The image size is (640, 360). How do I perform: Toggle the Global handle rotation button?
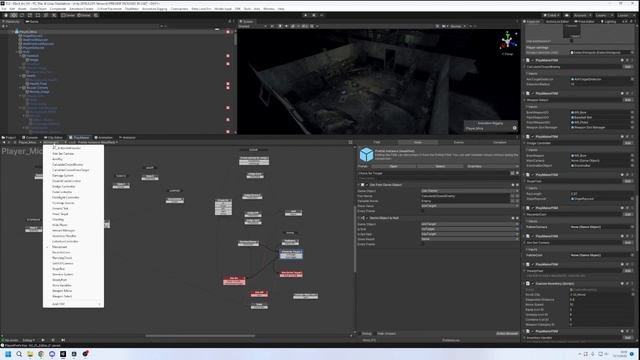84,15
